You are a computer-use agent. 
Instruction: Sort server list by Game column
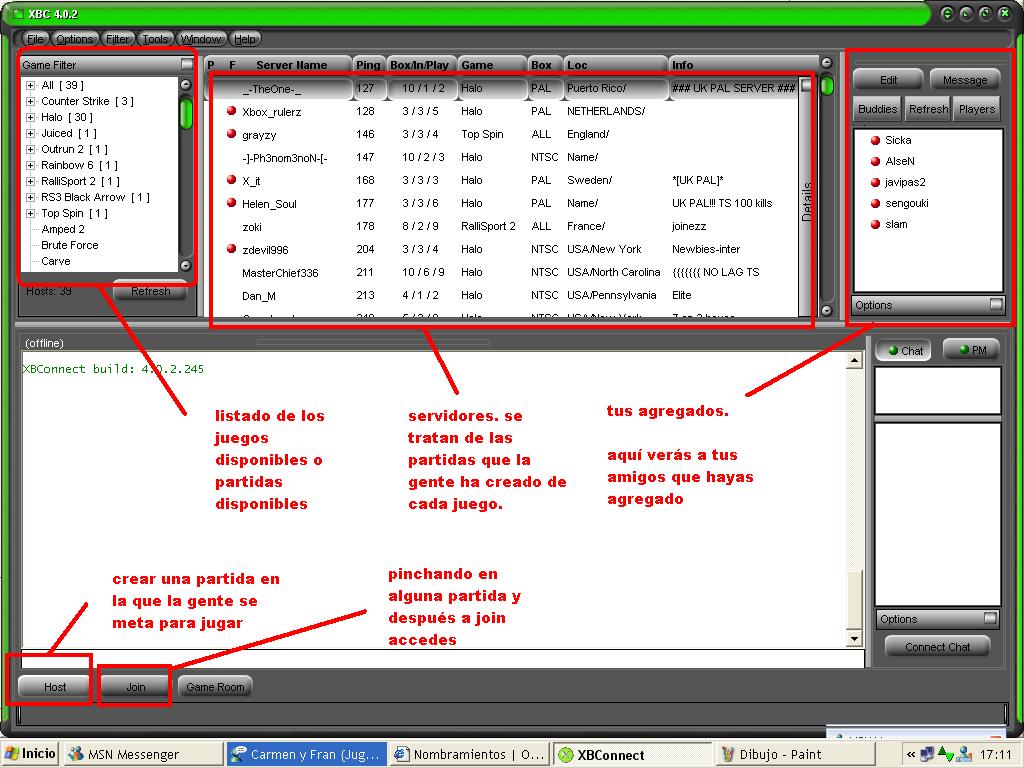tap(492, 65)
